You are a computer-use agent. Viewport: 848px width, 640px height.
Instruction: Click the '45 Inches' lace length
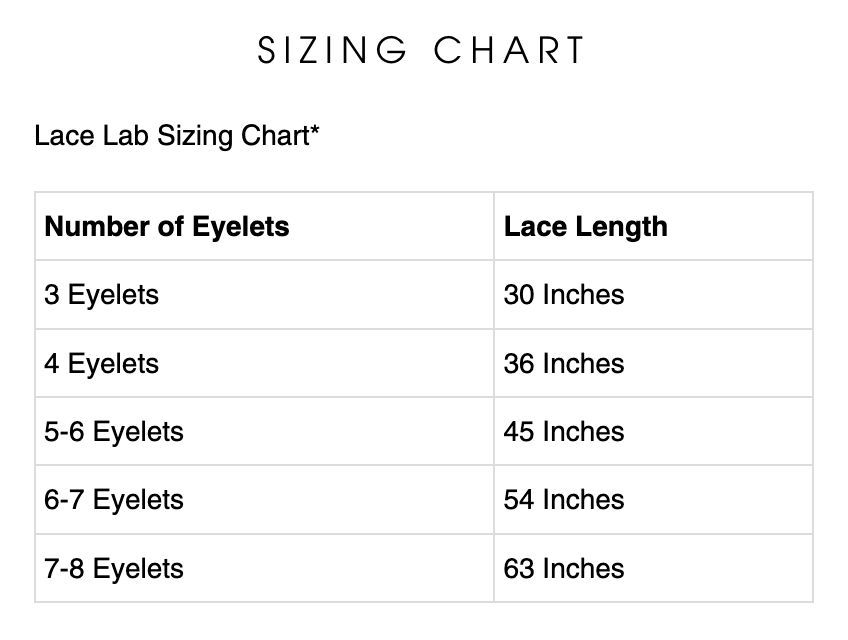click(x=564, y=432)
